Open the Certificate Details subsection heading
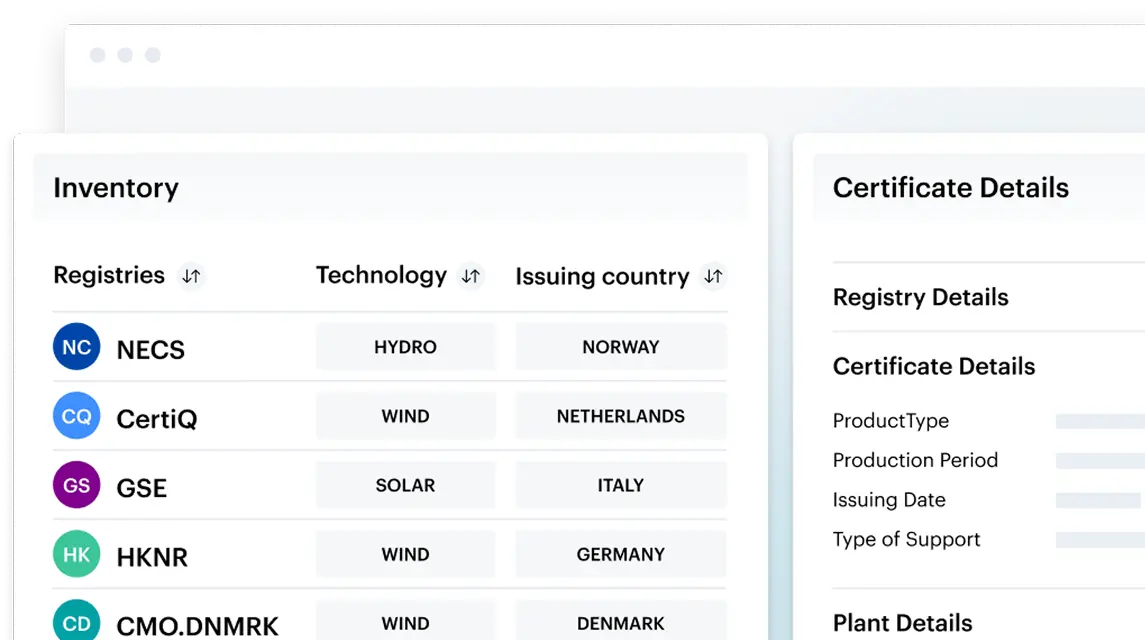 934,366
